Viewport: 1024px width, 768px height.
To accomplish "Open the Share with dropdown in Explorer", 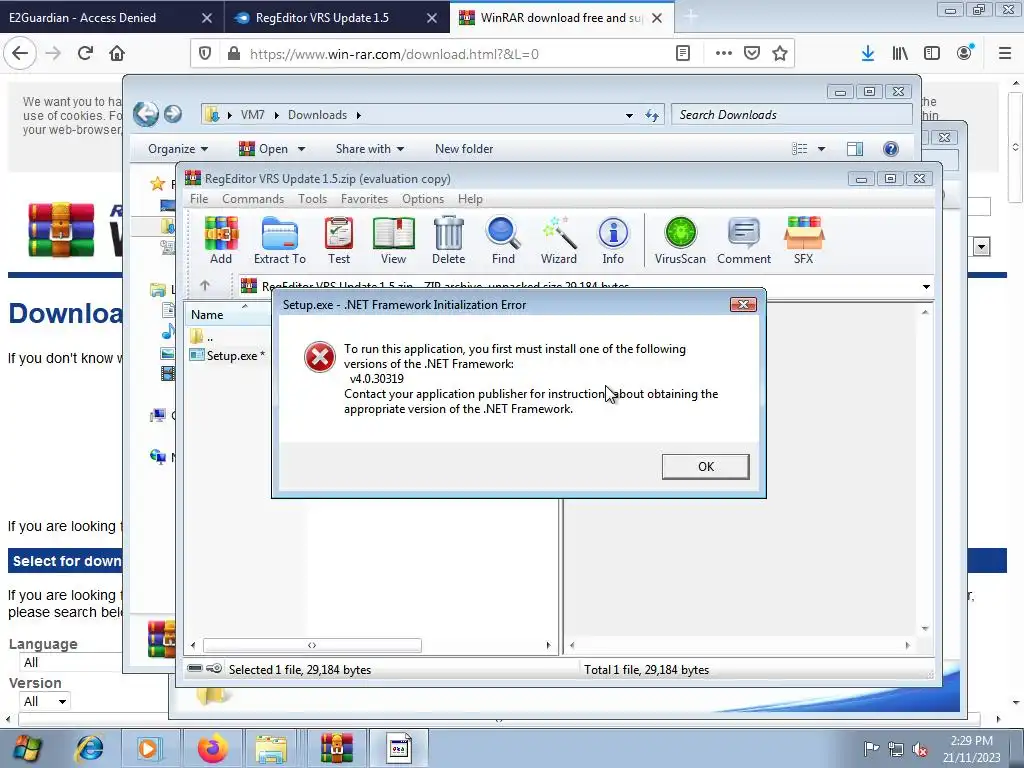I will [370, 149].
